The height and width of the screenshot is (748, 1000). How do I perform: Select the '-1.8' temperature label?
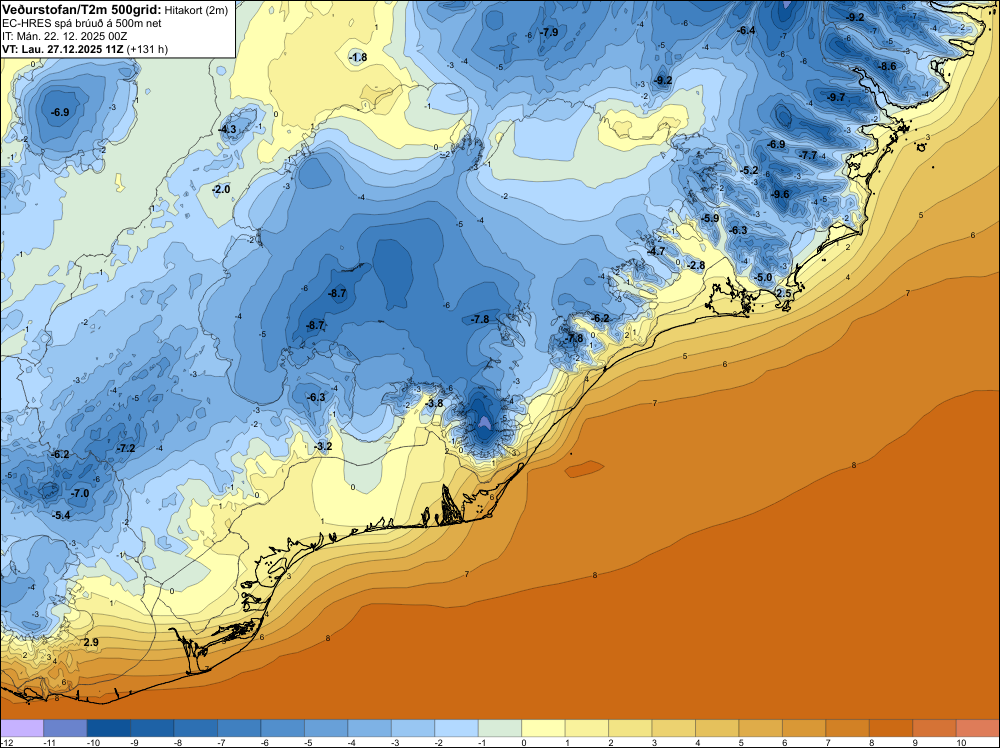coord(358,57)
